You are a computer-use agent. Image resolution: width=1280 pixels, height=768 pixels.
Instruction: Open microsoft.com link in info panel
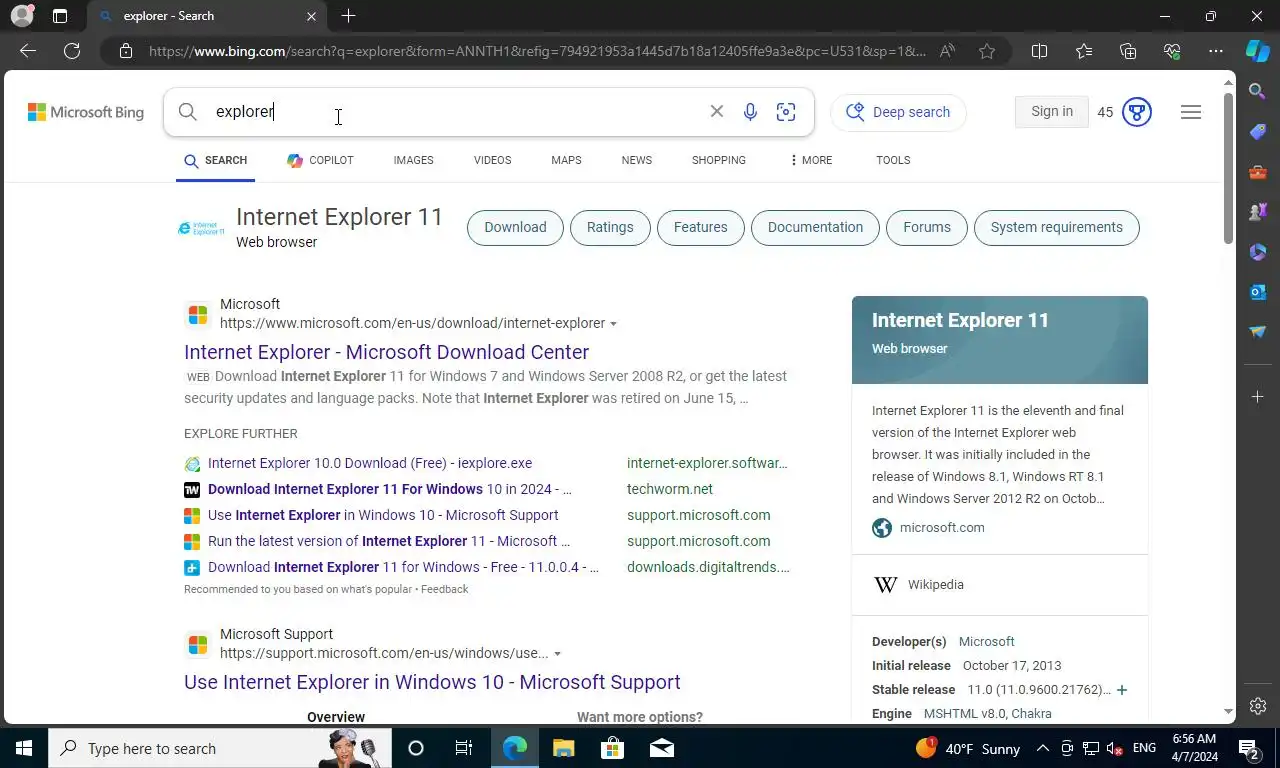coord(942,528)
